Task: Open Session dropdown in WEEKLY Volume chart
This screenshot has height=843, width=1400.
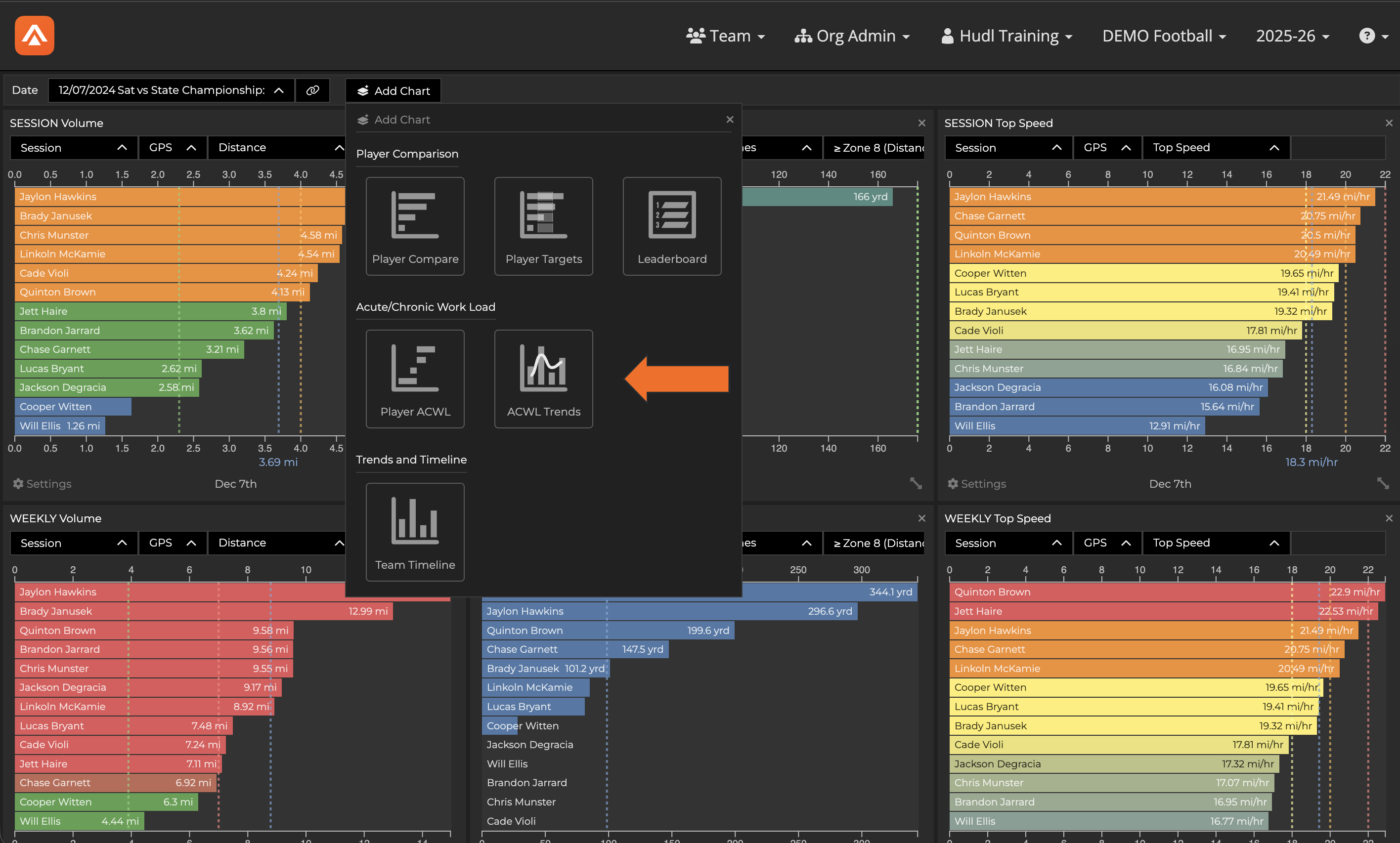Action: pyautogui.click(x=74, y=543)
